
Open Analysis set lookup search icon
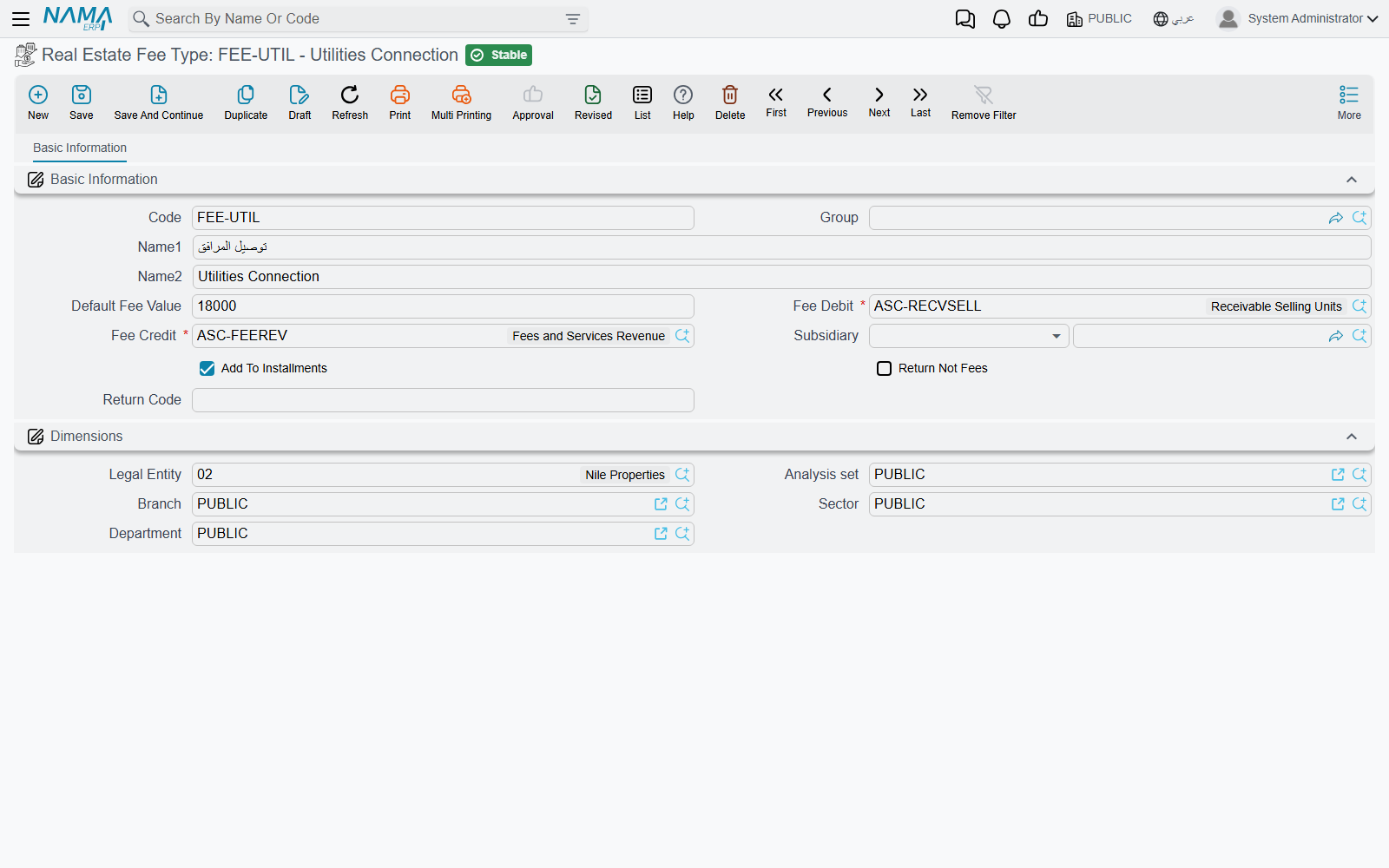tap(1359, 475)
